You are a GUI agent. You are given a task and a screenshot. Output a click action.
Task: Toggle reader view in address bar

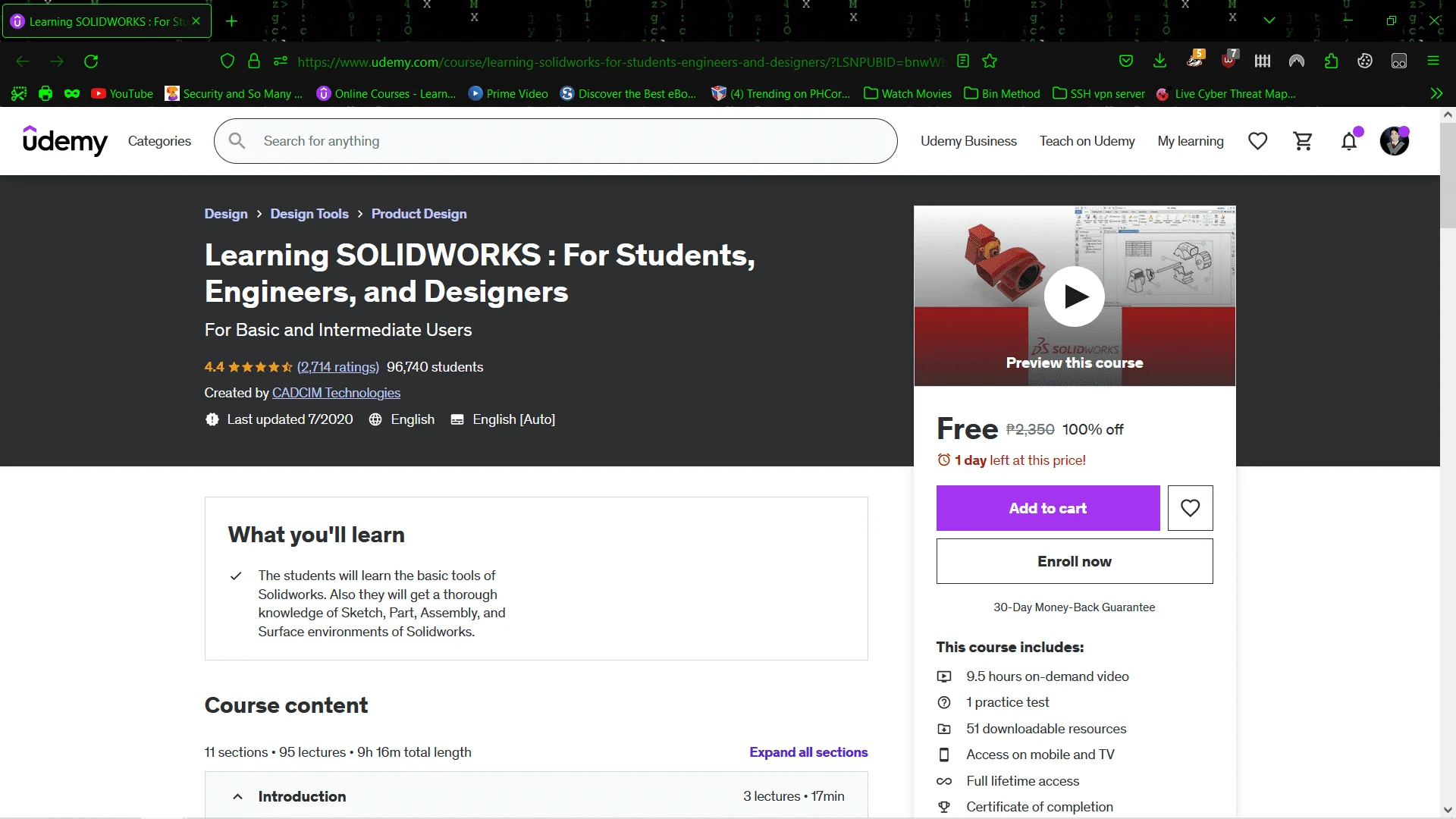click(x=963, y=61)
